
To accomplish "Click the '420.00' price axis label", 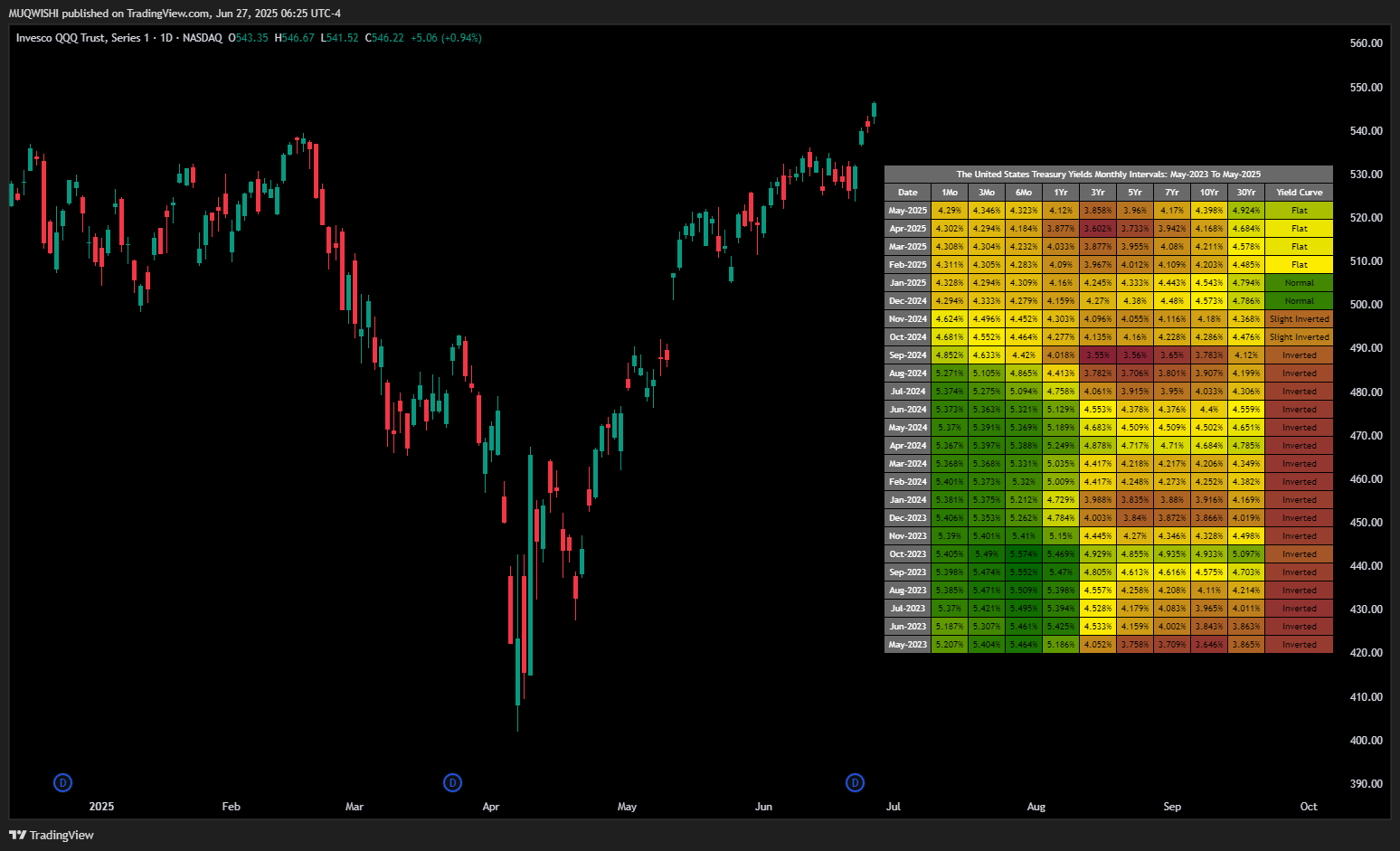I will (1366, 653).
